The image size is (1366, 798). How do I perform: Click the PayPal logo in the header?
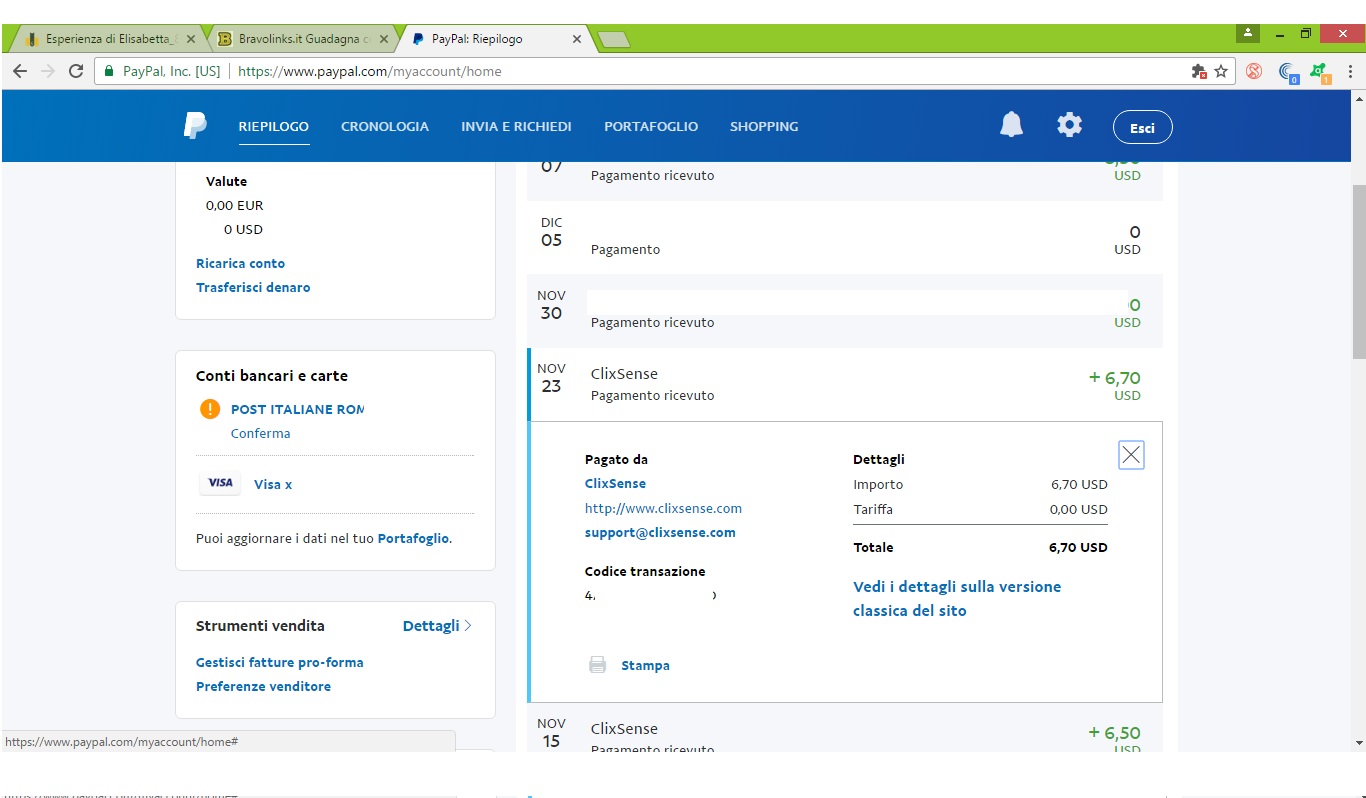point(195,126)
